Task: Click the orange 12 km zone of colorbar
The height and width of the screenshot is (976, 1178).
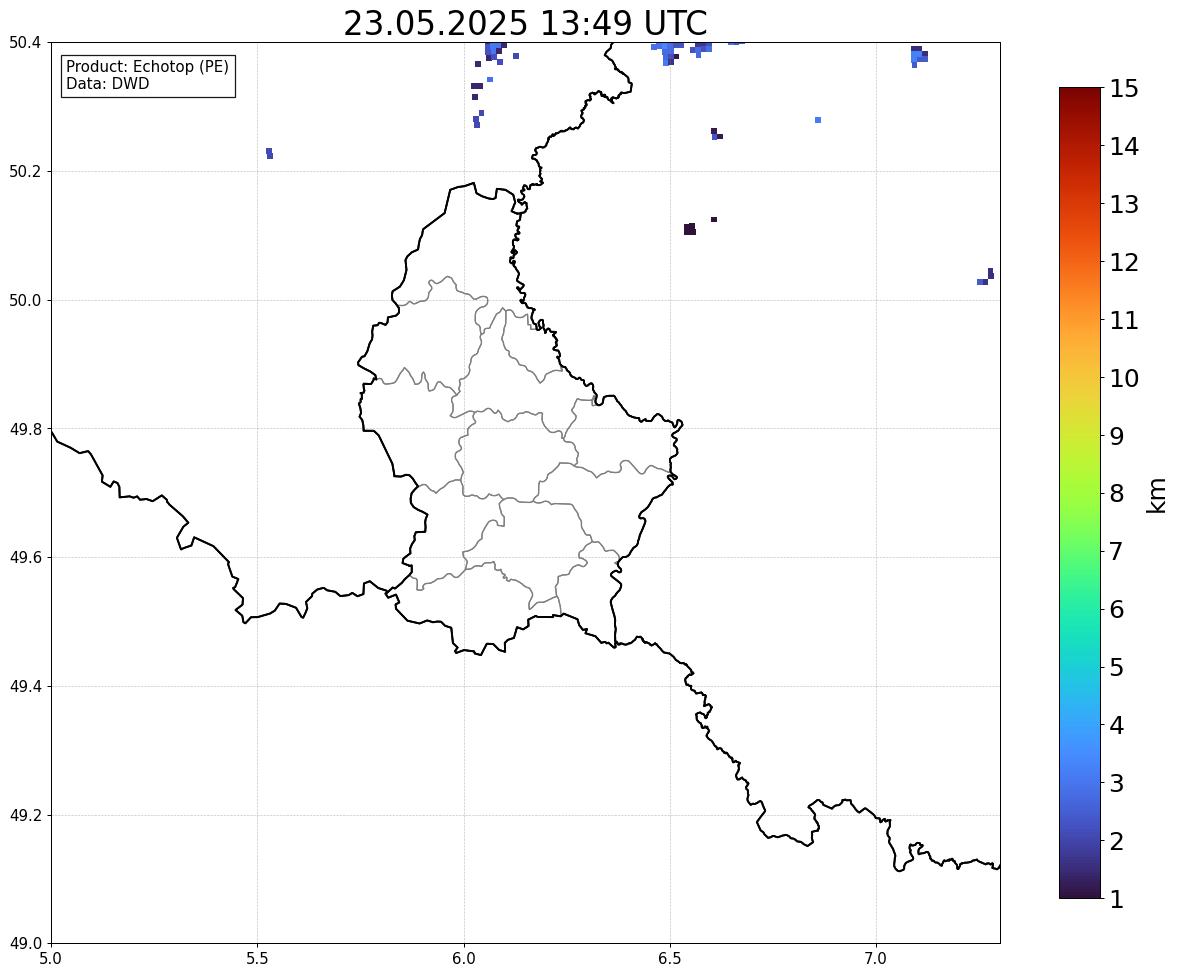Action: (x=1080, y=262)
